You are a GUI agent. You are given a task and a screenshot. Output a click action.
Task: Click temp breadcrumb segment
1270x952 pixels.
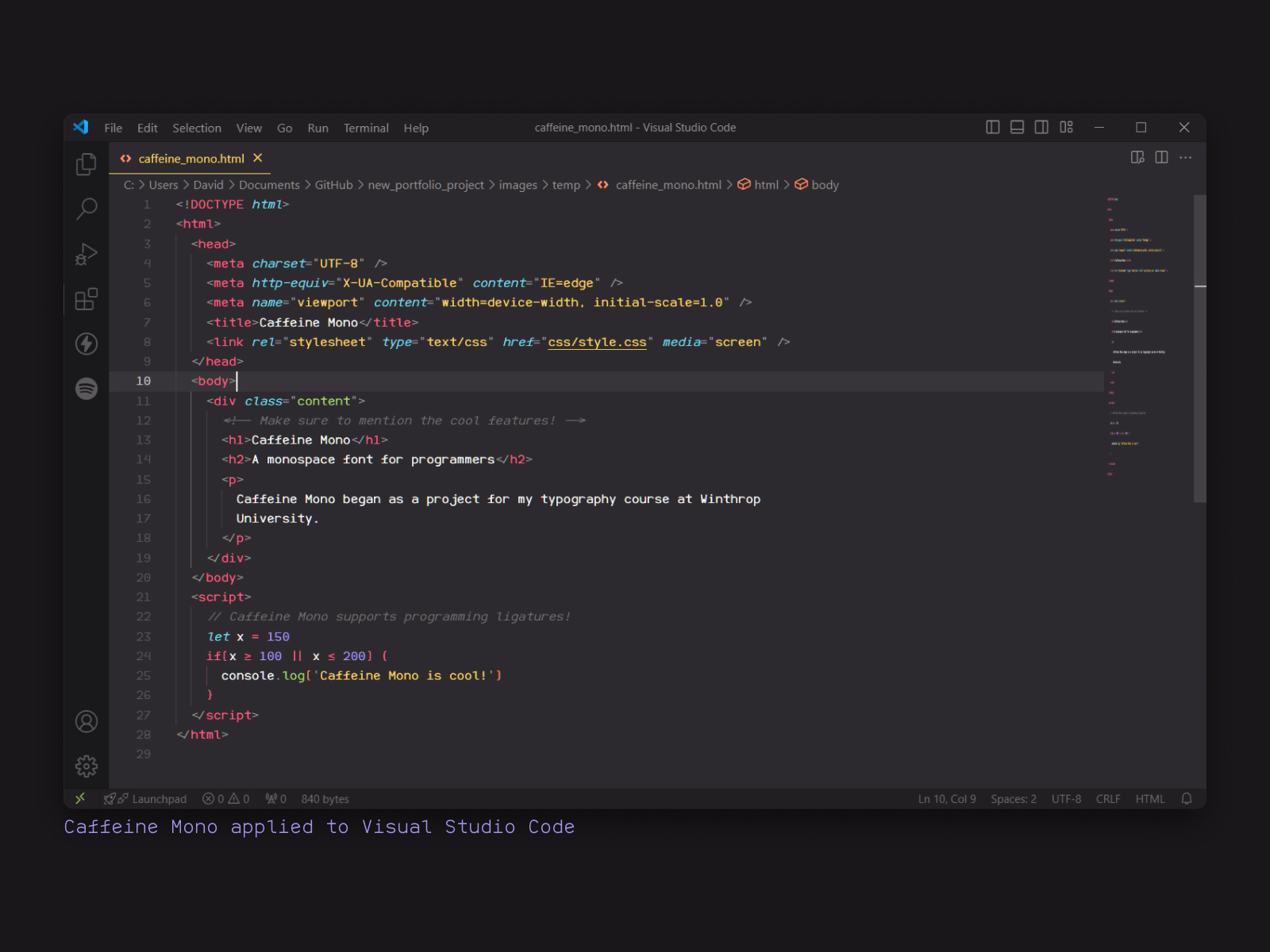(566, 185)
